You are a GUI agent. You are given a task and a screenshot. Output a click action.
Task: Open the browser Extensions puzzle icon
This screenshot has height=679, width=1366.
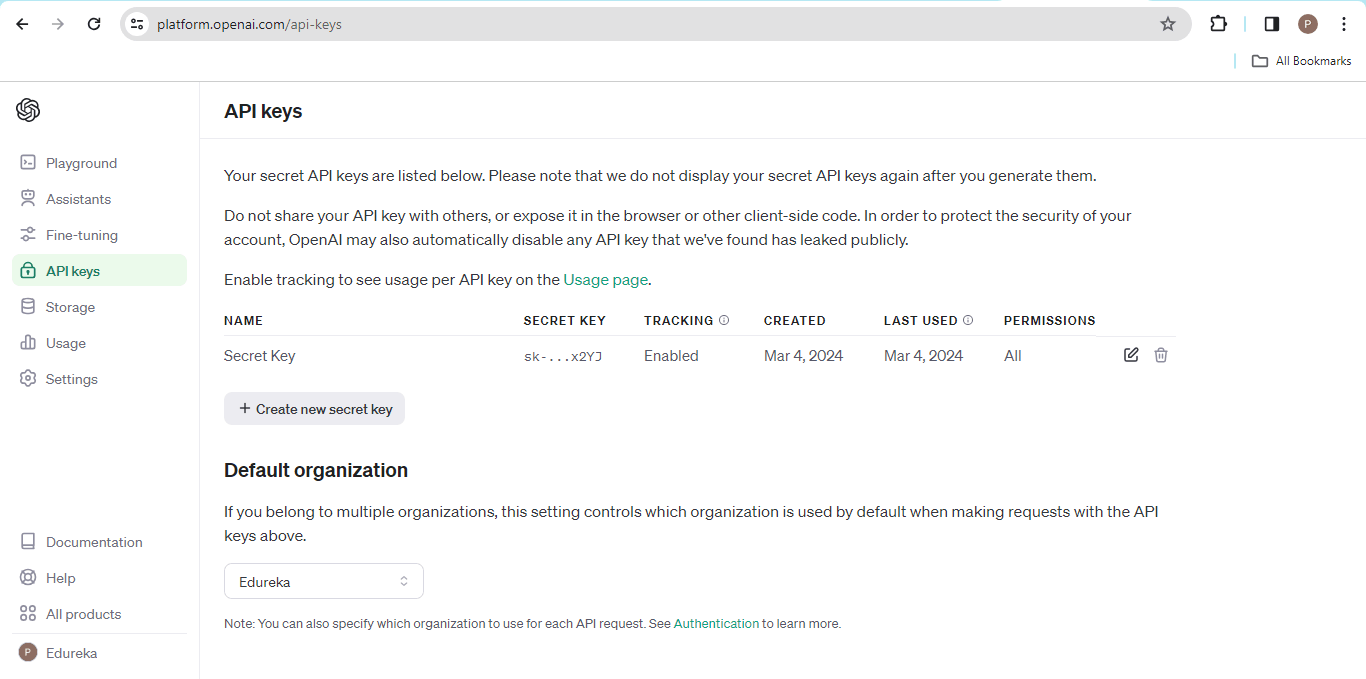[x=1218, y=24]
